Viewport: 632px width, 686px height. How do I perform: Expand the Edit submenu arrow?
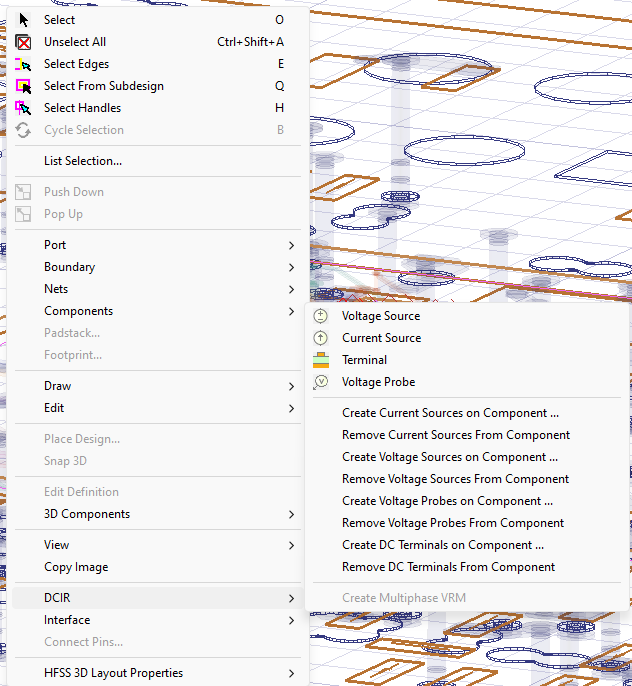[x=291, y=408]
